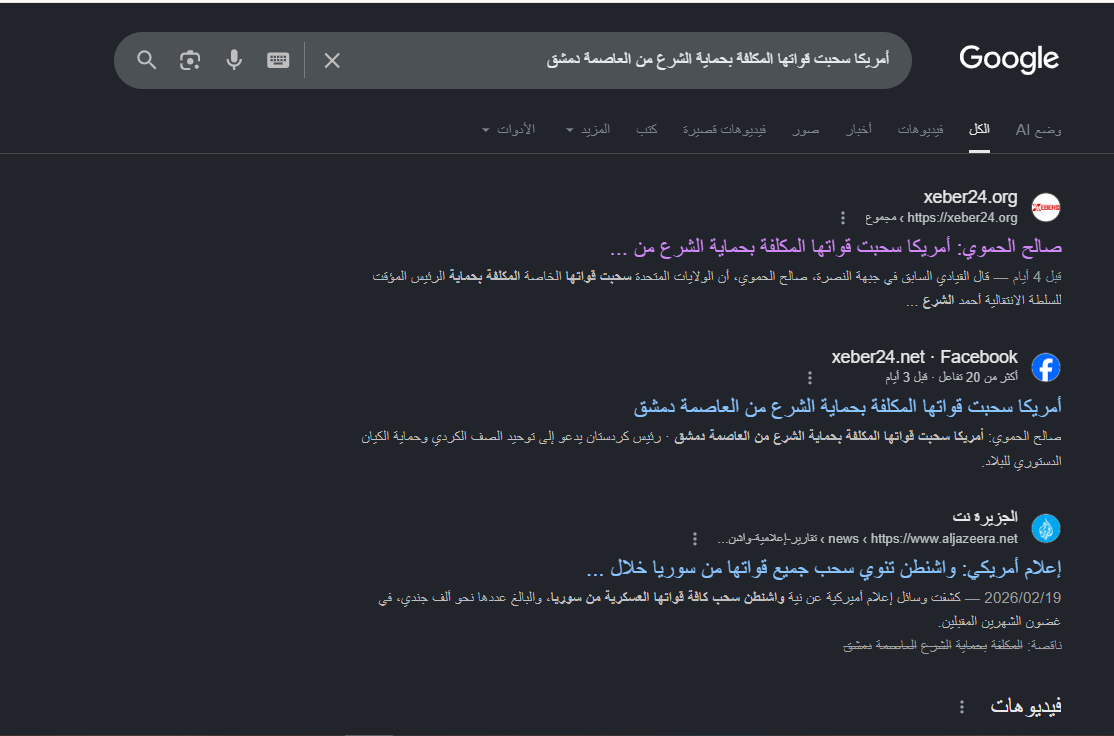Screen dimensions: 1114x736
Task: Open the Al Jazeera إعلام أمريكي result title
Action: point(824,568)
